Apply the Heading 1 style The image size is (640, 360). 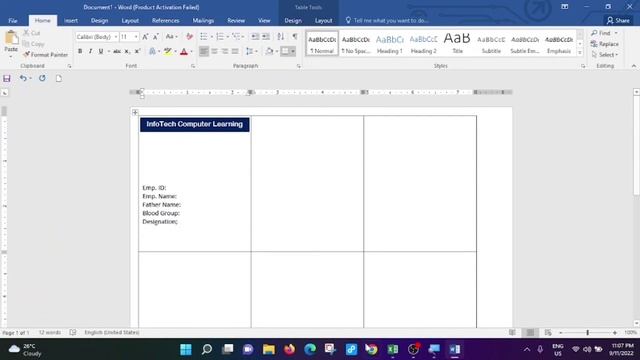389,44
